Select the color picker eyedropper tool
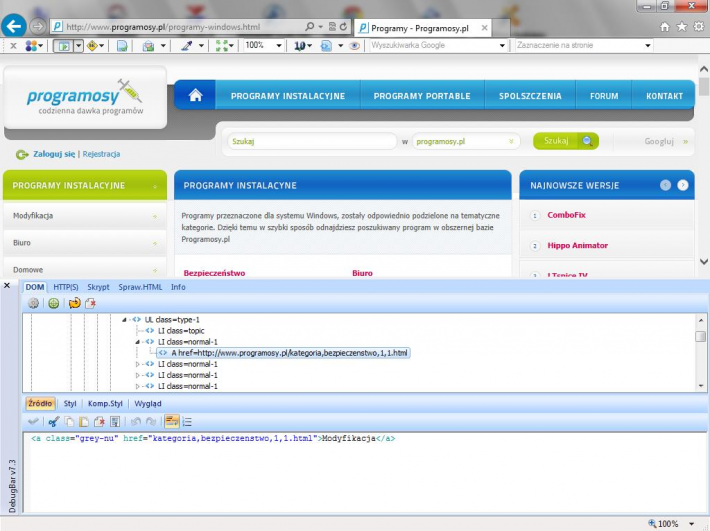This screenshot has height=531, width=710. [x=187, y=46]
